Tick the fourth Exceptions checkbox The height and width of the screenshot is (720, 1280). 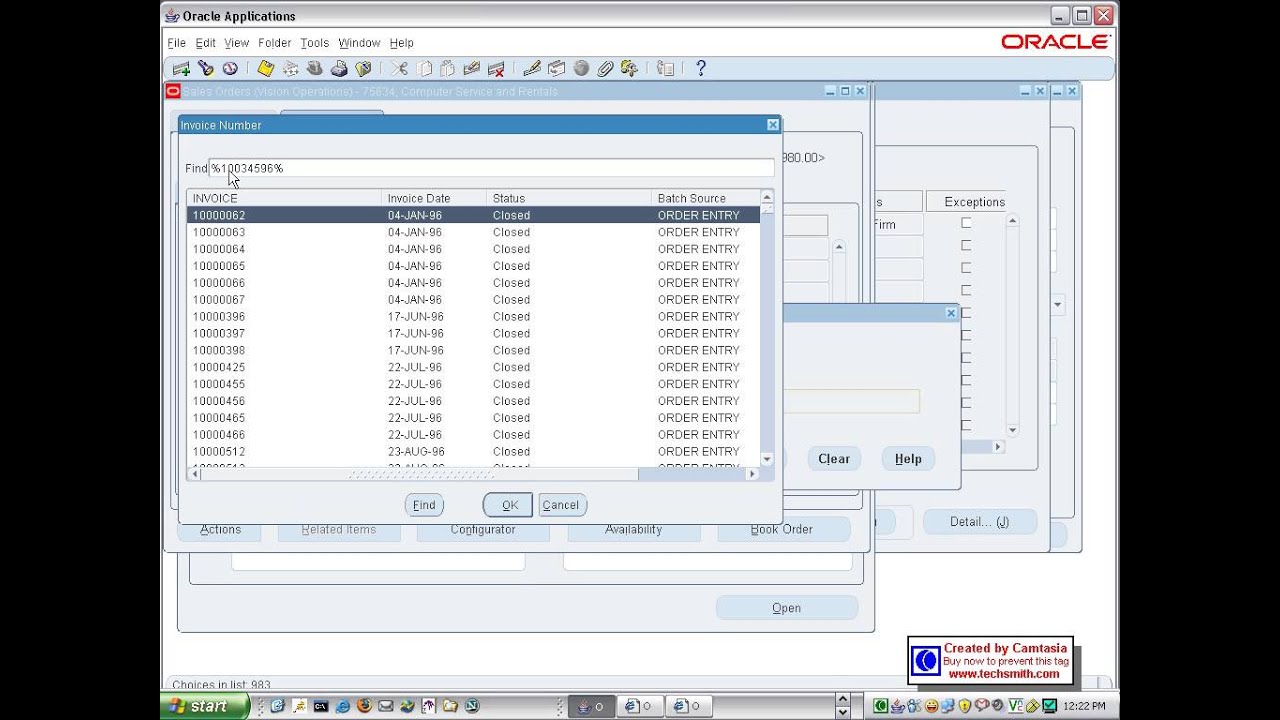pyautogui.click(x=966, y=290)
